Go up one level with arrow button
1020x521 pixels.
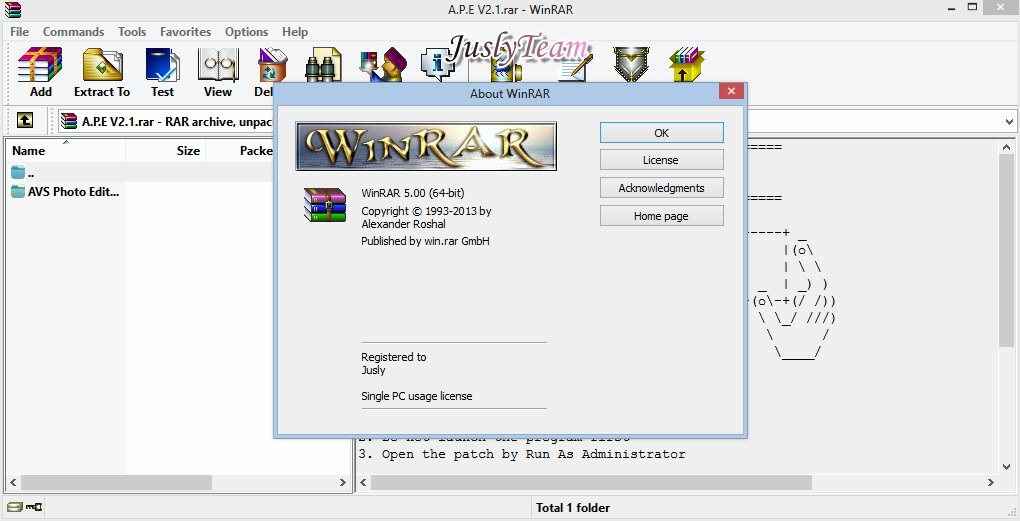(25, 120)
